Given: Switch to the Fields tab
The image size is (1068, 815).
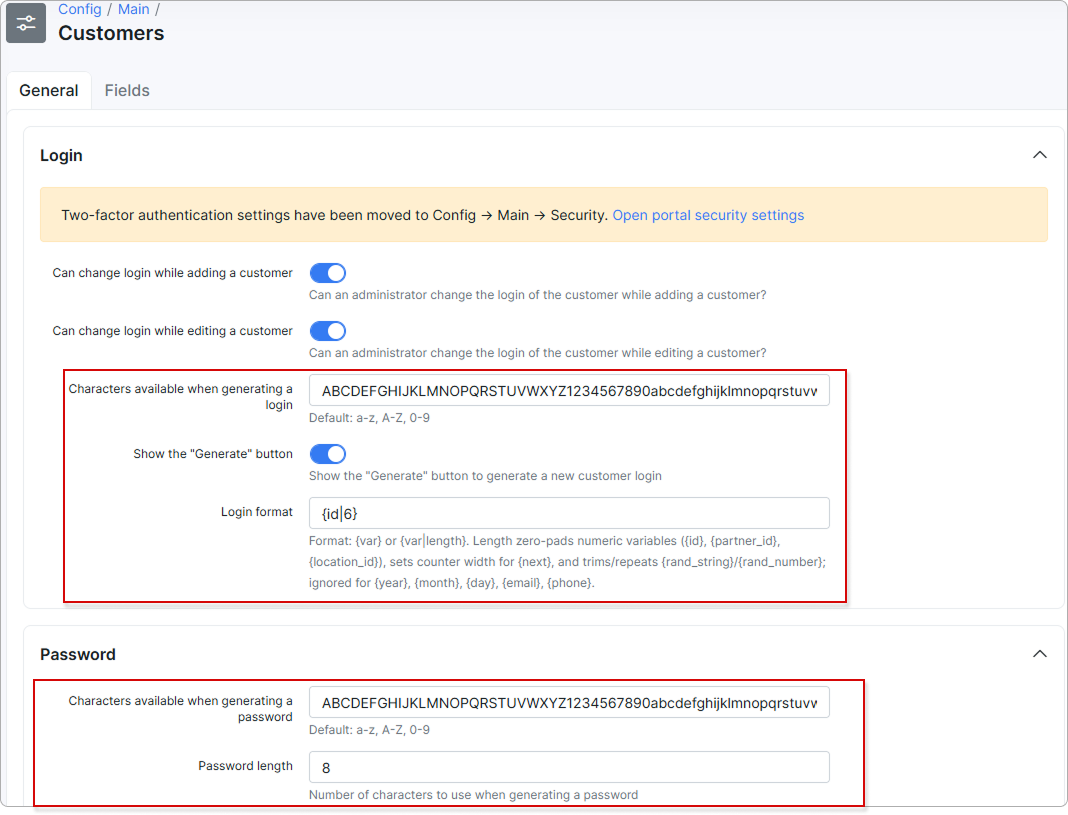Looking at the screenshot, I should 127,91.
